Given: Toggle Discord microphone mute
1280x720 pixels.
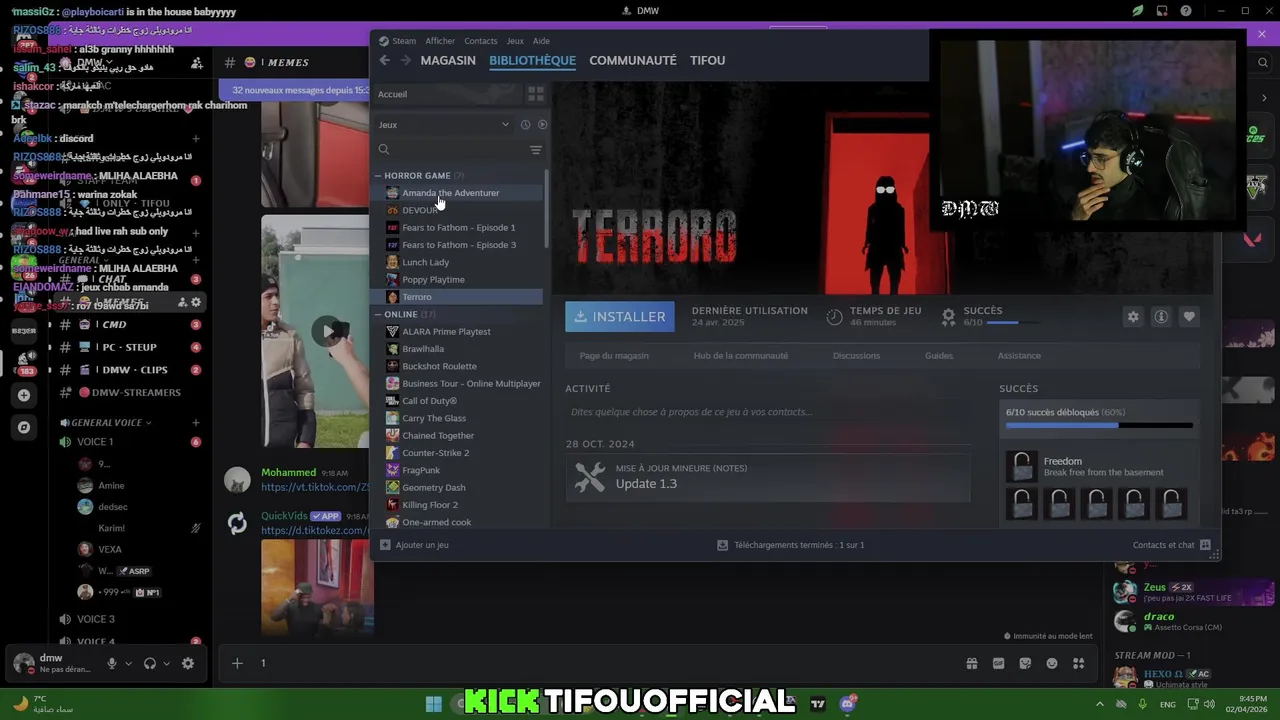Looking at the screenshot, I should (x=112, y=663).
